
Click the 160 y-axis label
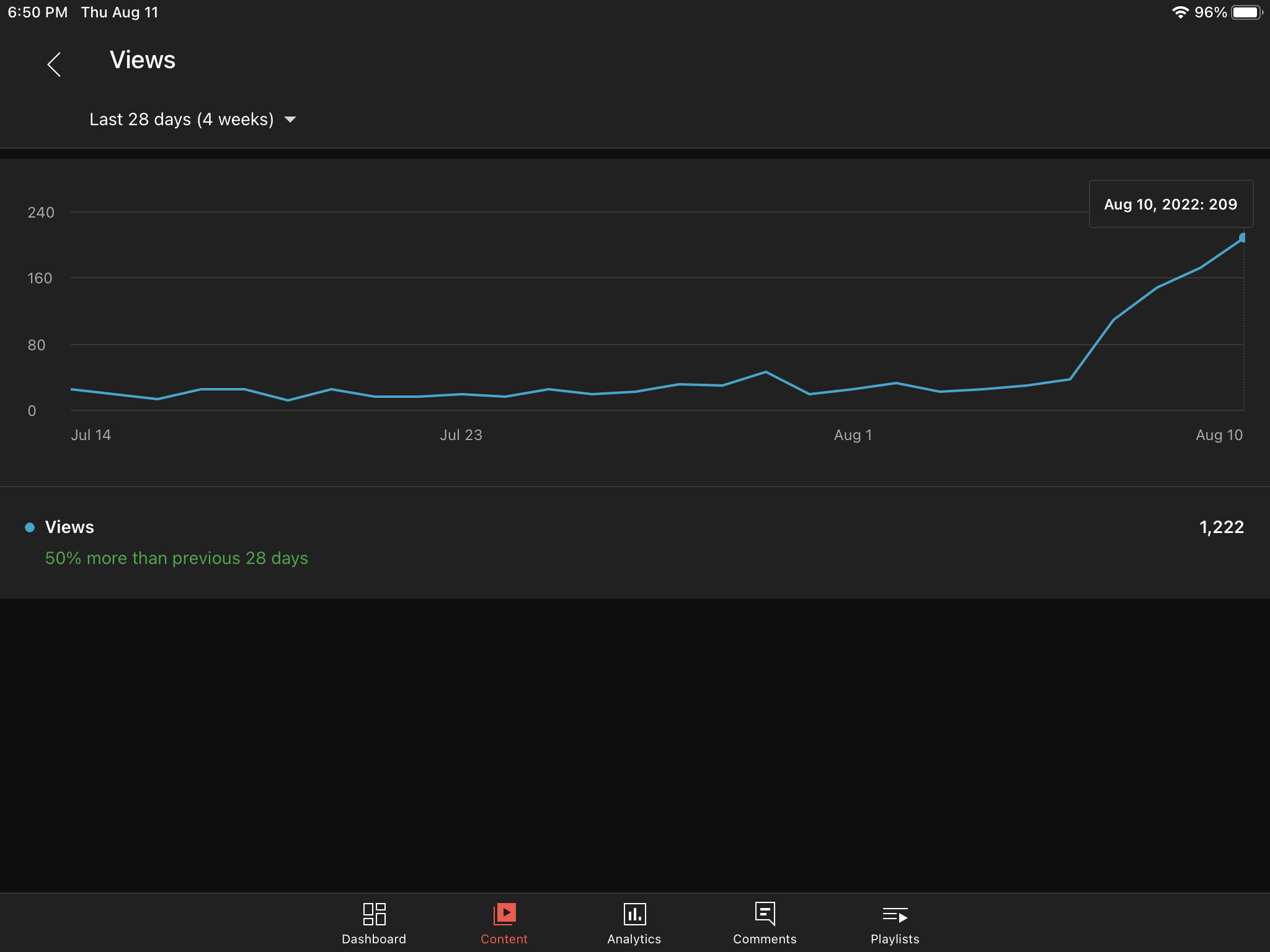pos(40,278)
